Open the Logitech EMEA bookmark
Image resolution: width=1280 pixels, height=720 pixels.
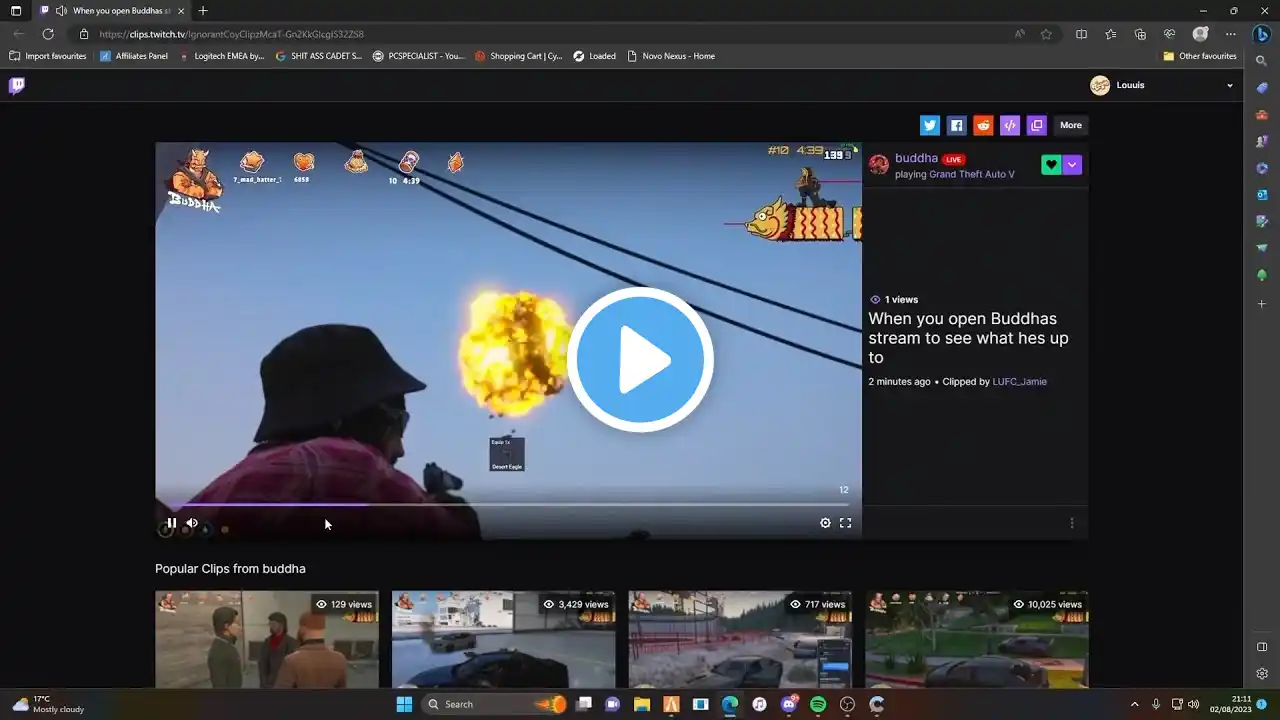(x=222, y=56)
